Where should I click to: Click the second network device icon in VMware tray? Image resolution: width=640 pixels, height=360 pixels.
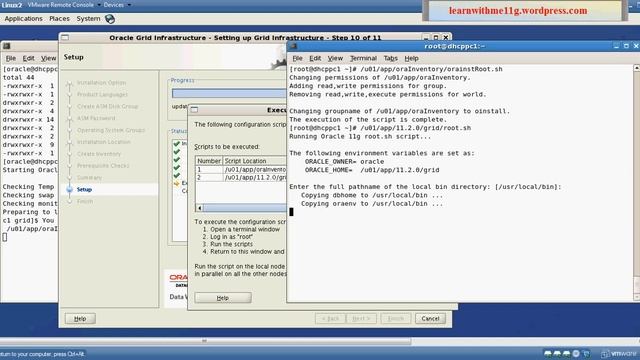(557, 353)
